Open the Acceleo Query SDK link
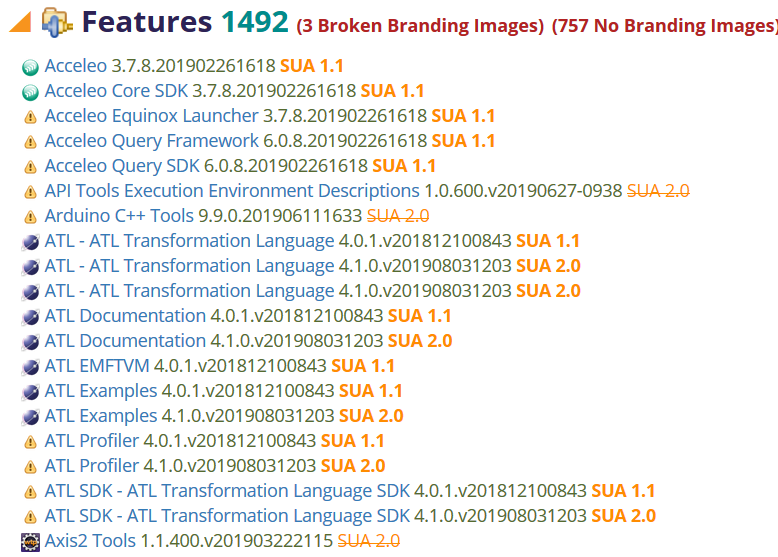This screenshot has width=778, height=557. [x=122, y=166]
